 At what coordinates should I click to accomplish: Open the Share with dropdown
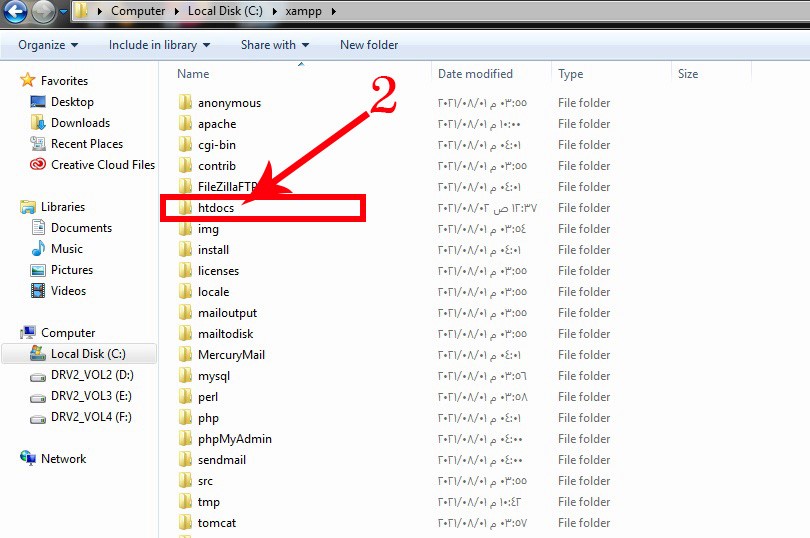click(275, 45)
